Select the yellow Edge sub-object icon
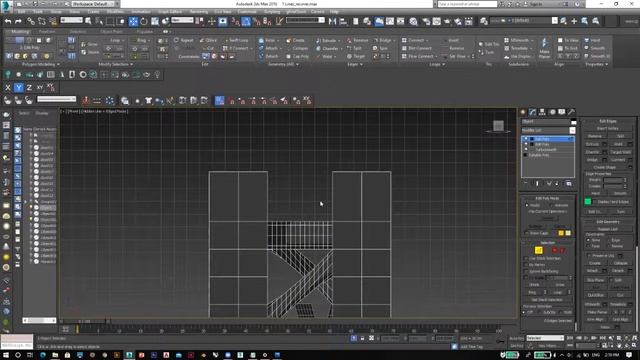Image resolution: width=640 pixels, height=360 pixels. 539,250
